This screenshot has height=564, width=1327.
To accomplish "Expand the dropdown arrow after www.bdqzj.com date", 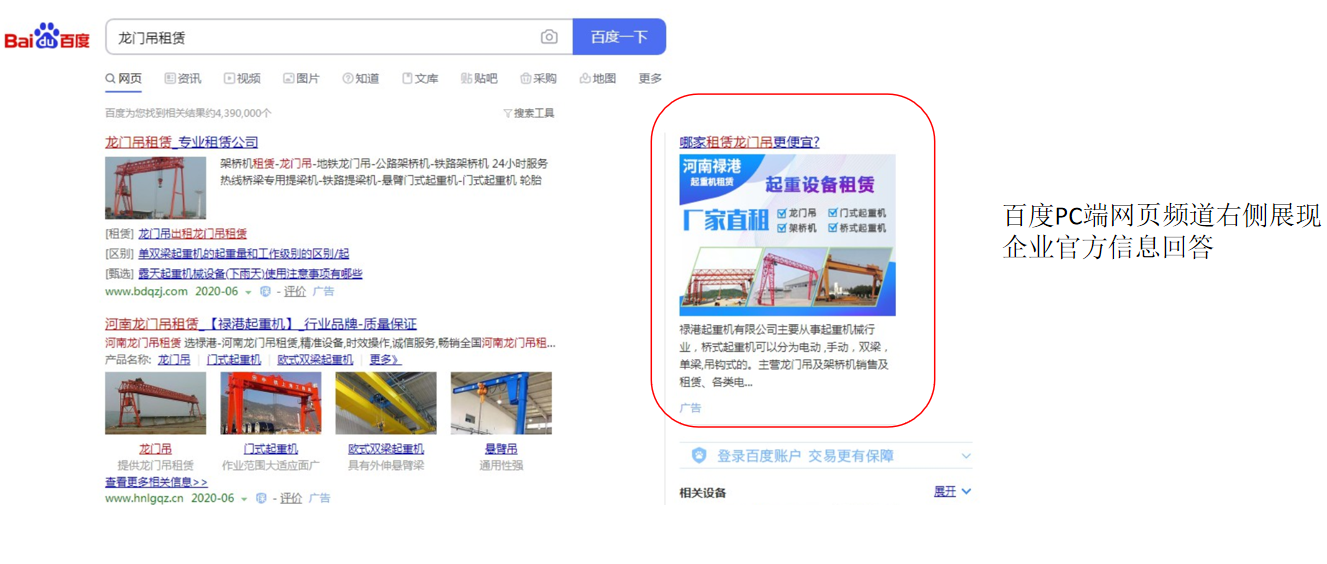I will (248, 292).
